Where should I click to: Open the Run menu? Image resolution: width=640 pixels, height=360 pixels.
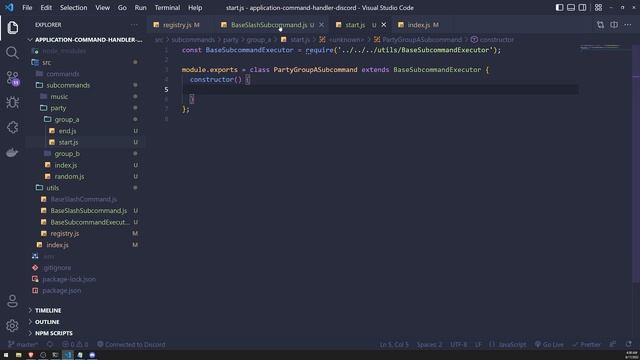pos(140,8)
